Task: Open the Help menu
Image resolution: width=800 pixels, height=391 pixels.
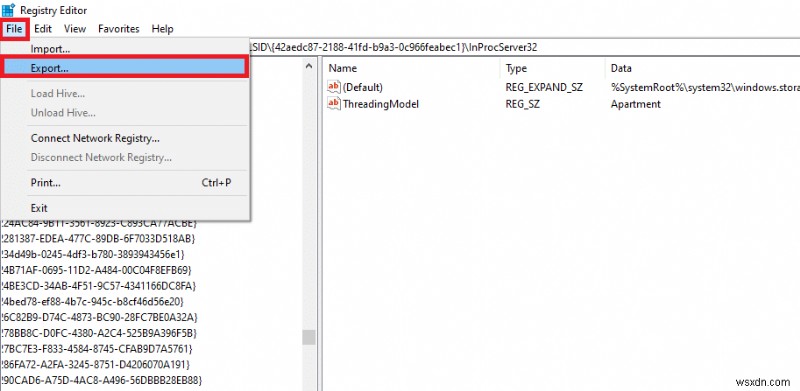Action: tap(162, 29)
